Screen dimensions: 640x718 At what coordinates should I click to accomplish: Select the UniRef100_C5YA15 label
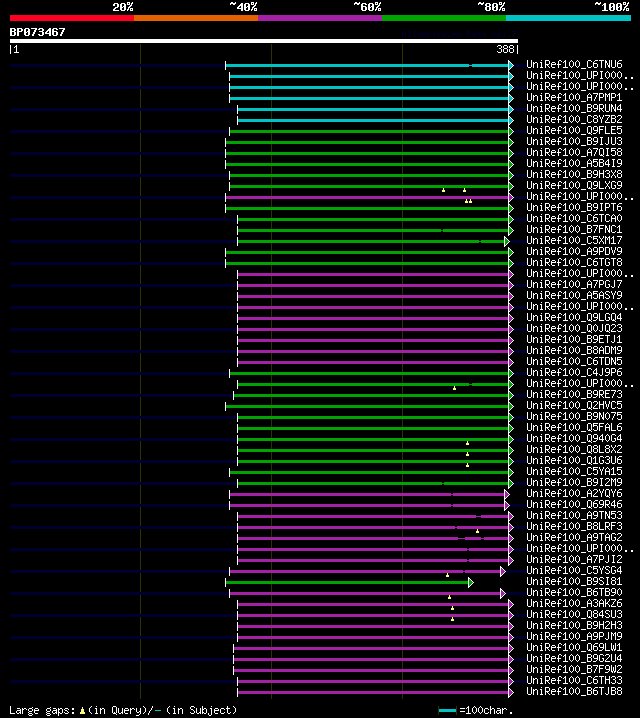(x=574, y=471)
